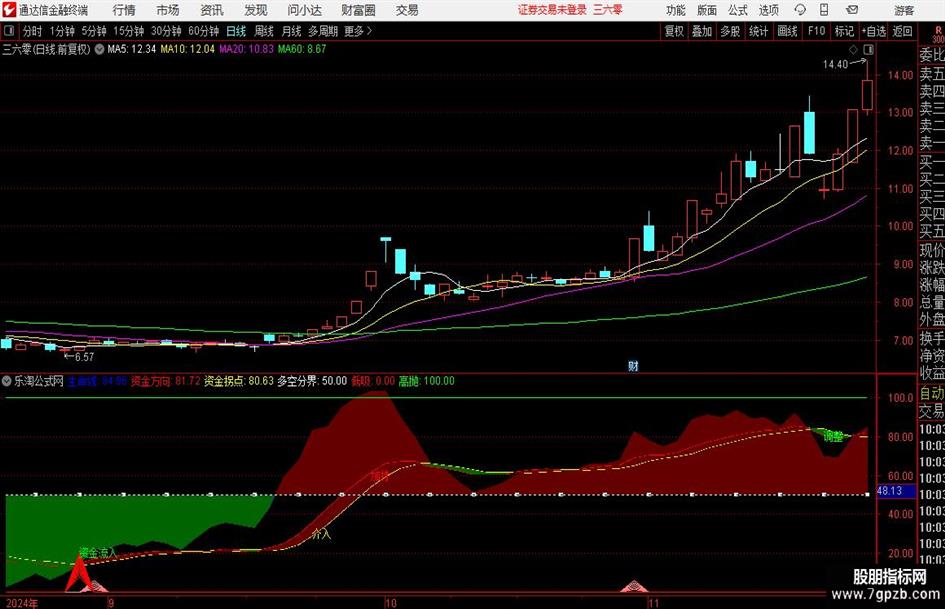
Task: Open the 资讯 menu
Action: point(212,10)
